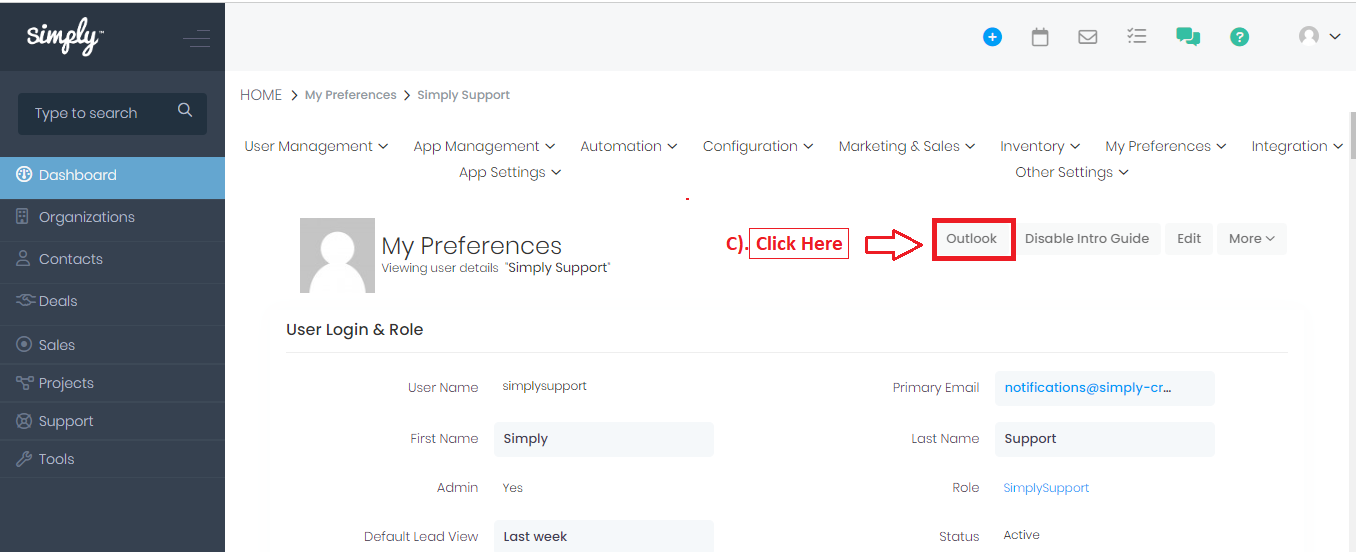Open the SimplySupport role link

[1046, 488]
